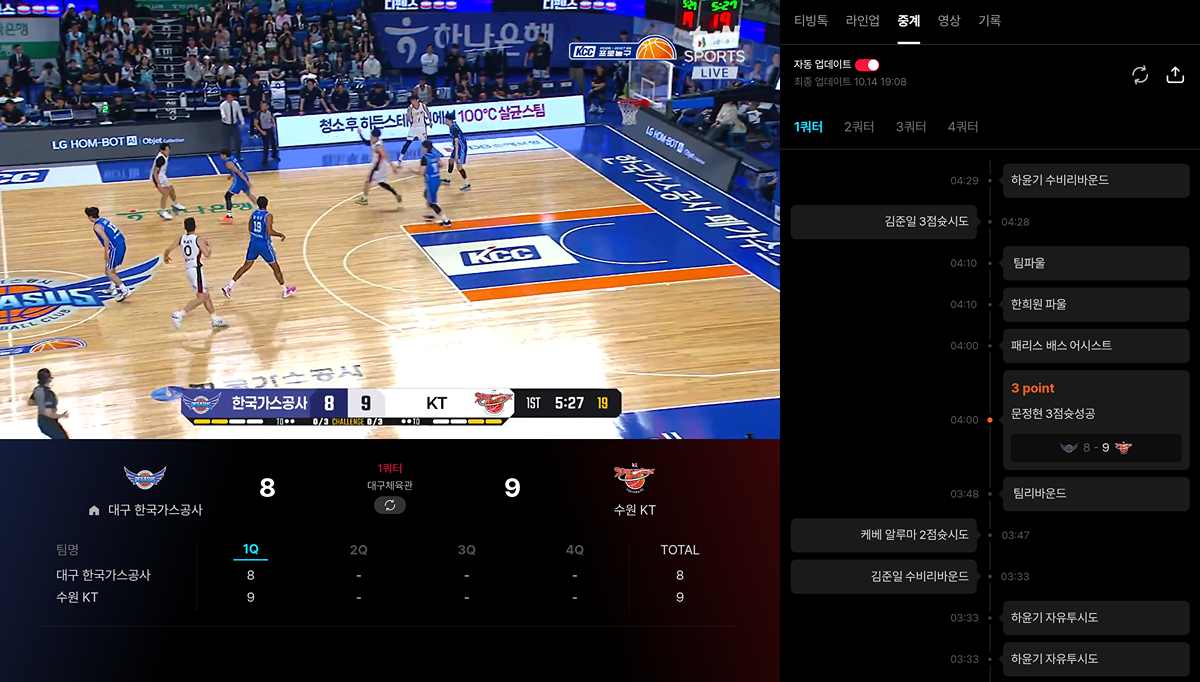Screen dimensions: 1200x682
Task: Open the 김준일 수비리바운드 play entry
Action: [x=884, y=577]
